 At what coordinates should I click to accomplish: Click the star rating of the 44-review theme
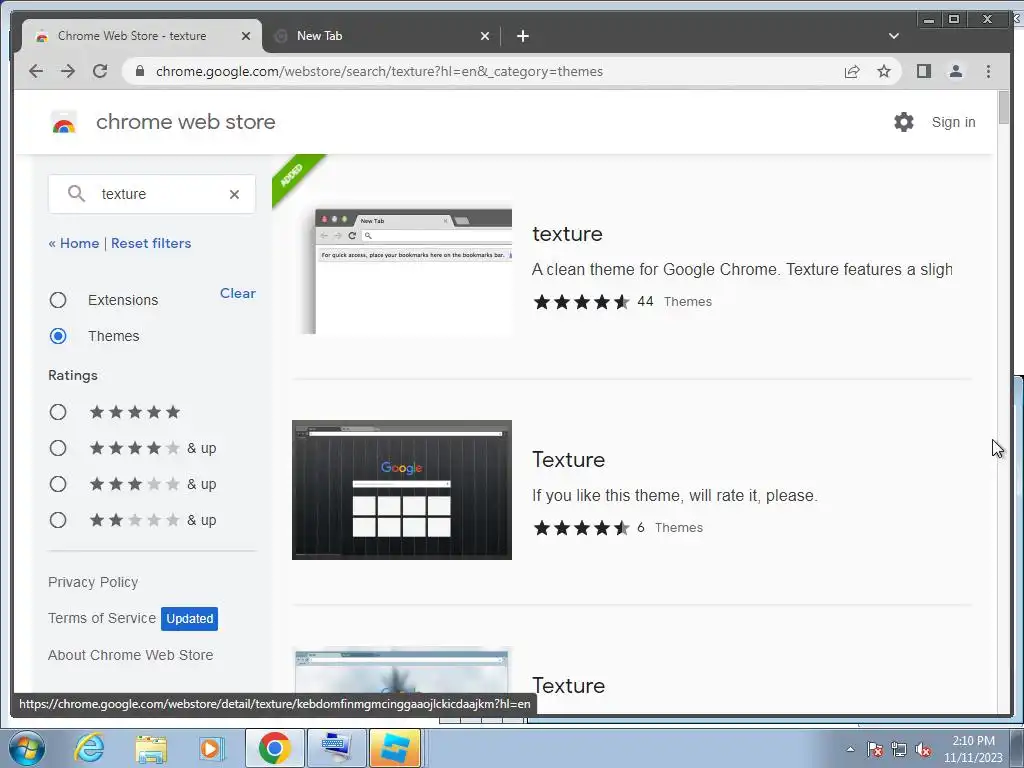[x=581, y=302]
